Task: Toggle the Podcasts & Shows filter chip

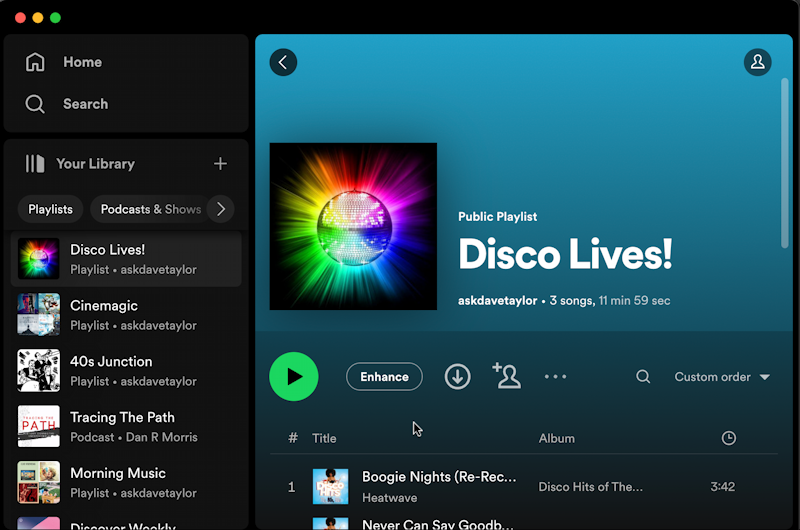Action: tap(148, 209)
